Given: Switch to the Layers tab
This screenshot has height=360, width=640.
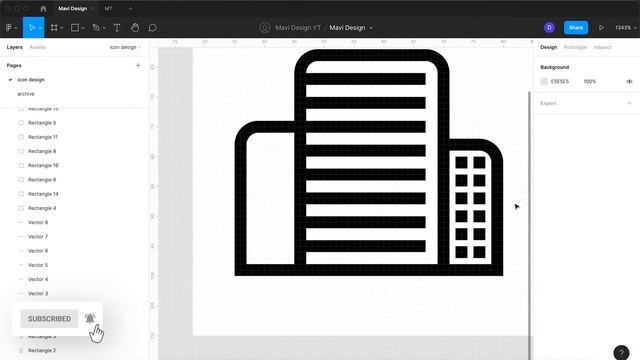Looking at the screenshot, I should point(15,47).
